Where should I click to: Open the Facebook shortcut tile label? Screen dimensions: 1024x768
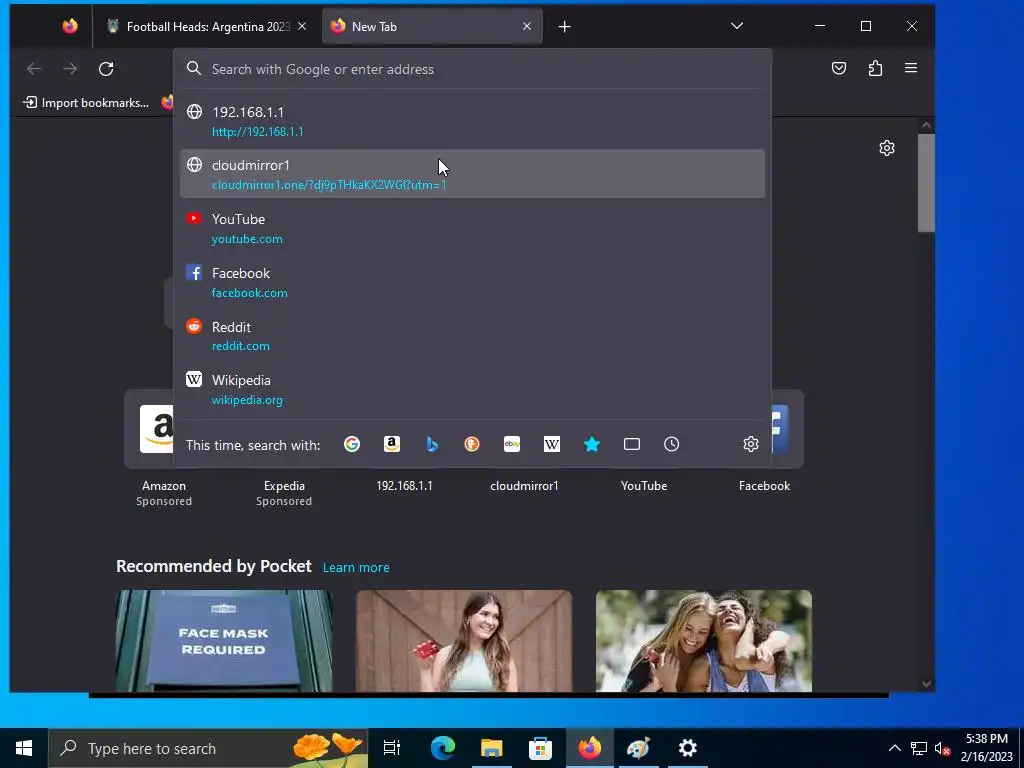coord(764,486)
